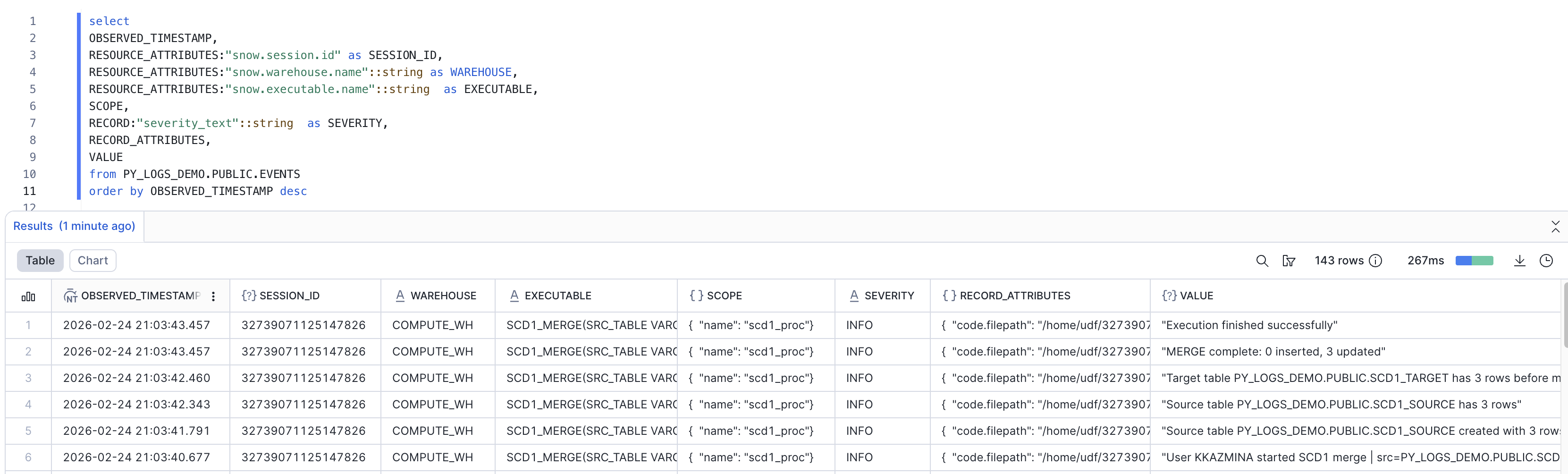Open the OBSERVED_TIMESTAMP column options menu
The image size is (1568, 474).
point(213,296)
